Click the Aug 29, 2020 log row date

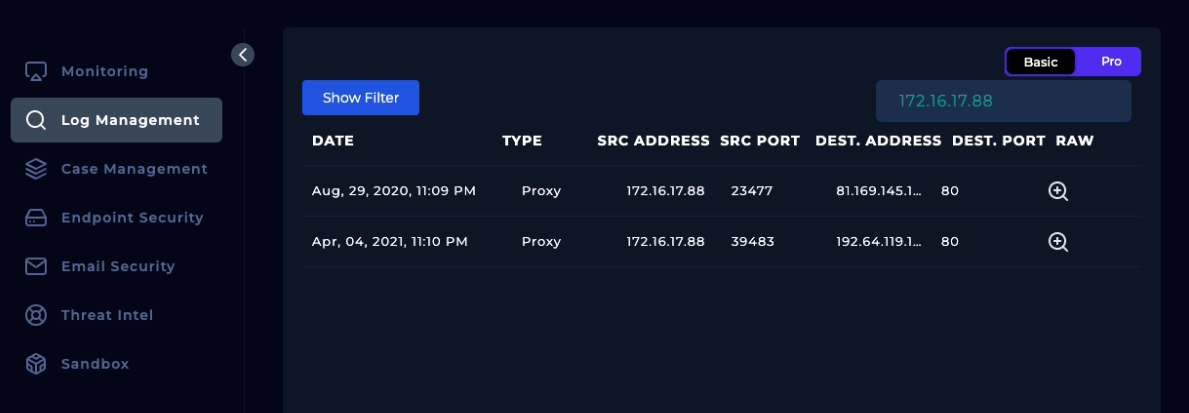[393, 191]
